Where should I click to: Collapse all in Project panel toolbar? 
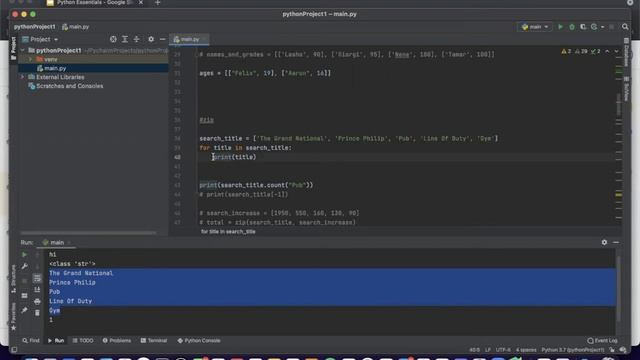click(x=137, y=39)
